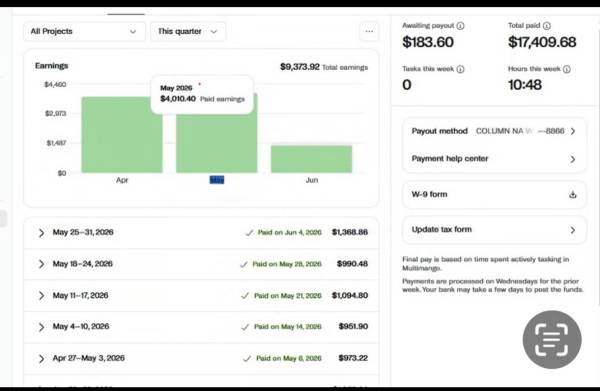The width and height of the screenshot is (600, 391).
Task: Select the June earnings bar
Action: pos(311,159)
